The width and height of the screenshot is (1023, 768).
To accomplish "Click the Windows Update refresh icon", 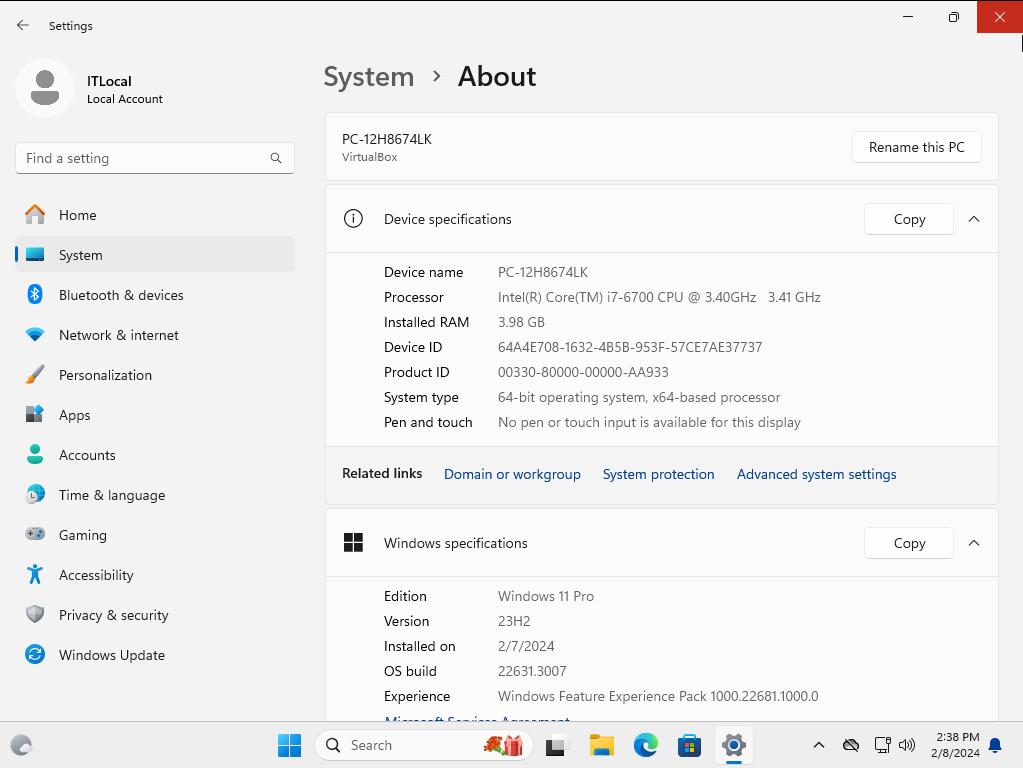I will (35, 654).
